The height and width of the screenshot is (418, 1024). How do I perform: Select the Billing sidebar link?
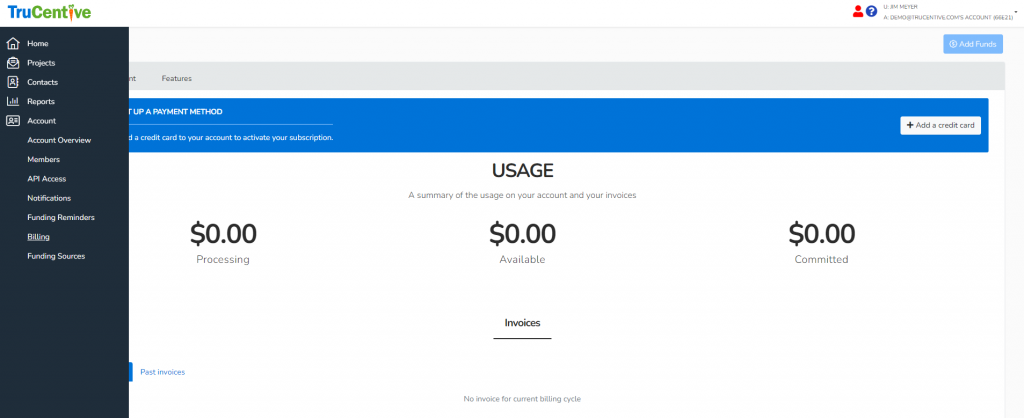point(38,237)
